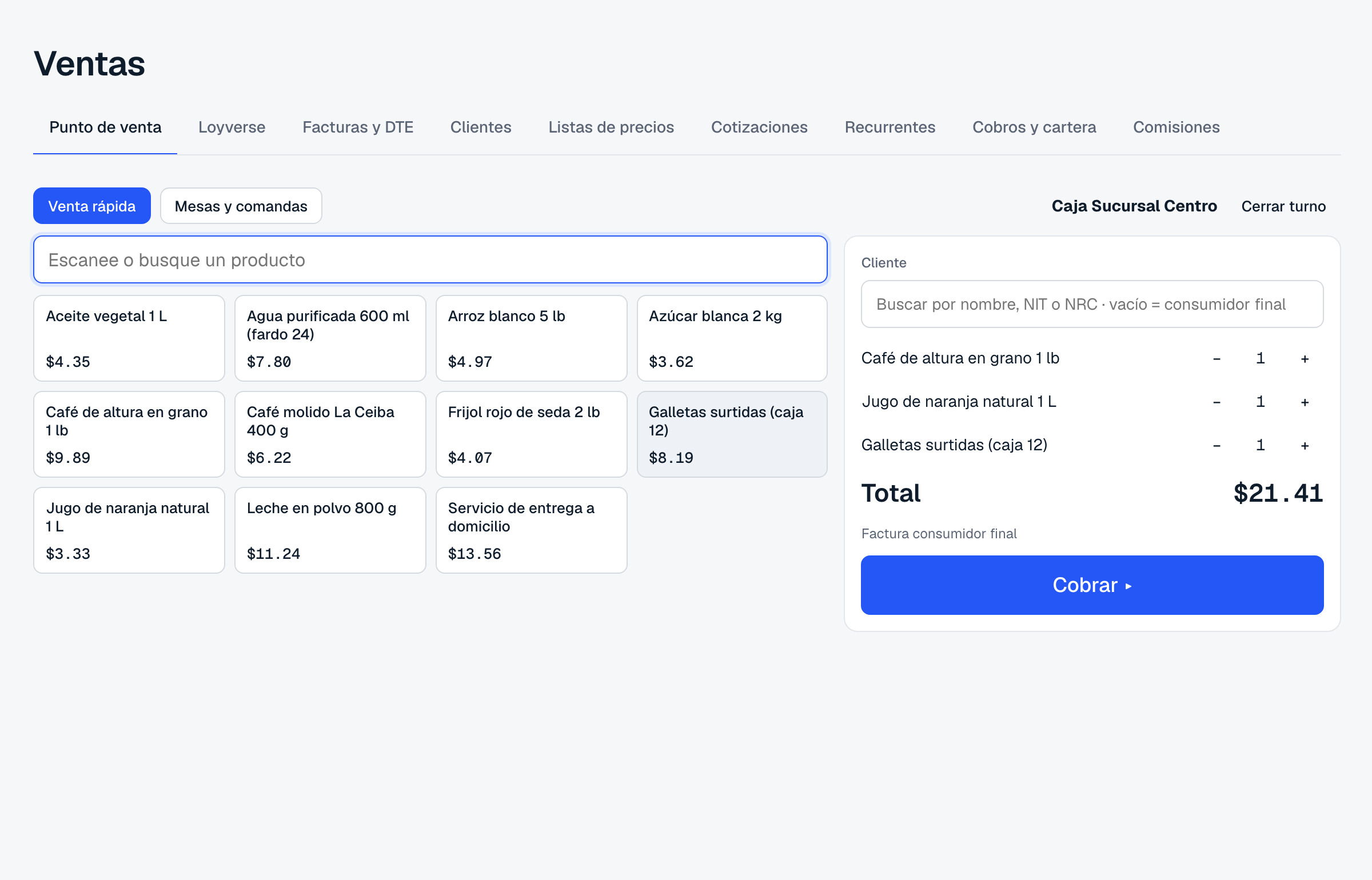Click the Ventas page heading

pos(89,63)
